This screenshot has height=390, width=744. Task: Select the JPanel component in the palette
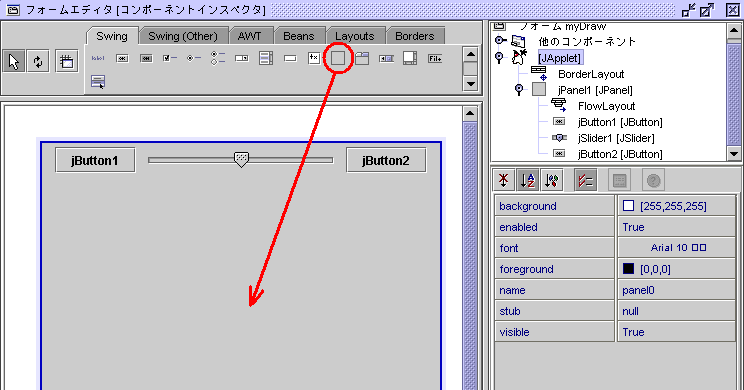click(x=338, y=58)
